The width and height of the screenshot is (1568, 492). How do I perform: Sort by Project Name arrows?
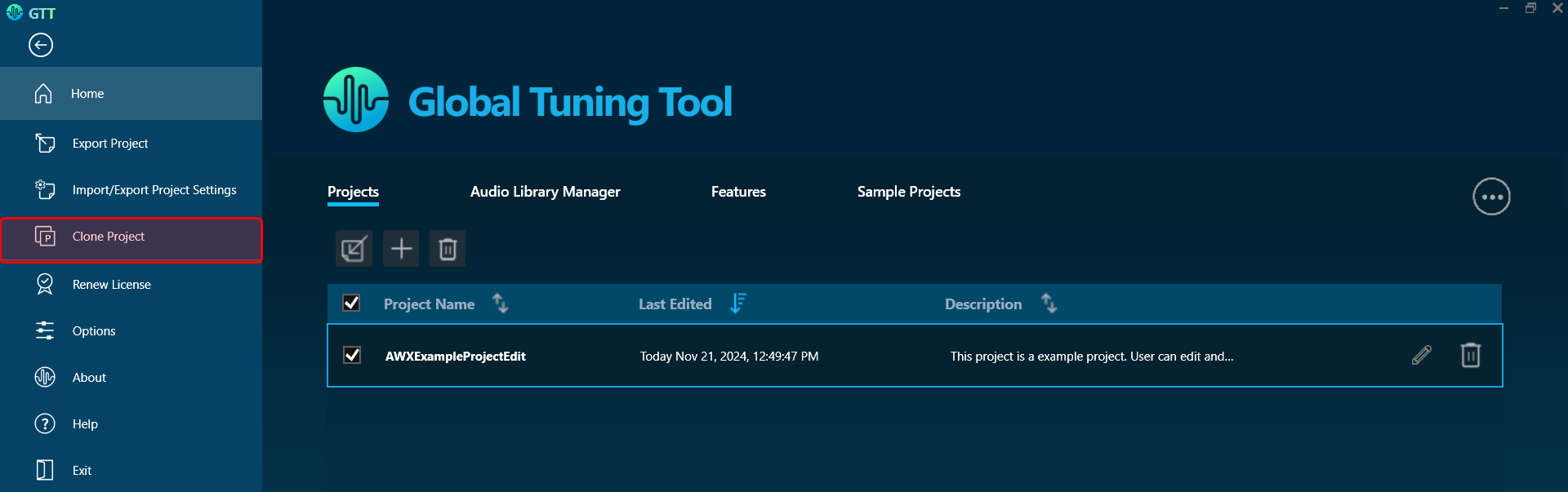[x=500, y=304]
